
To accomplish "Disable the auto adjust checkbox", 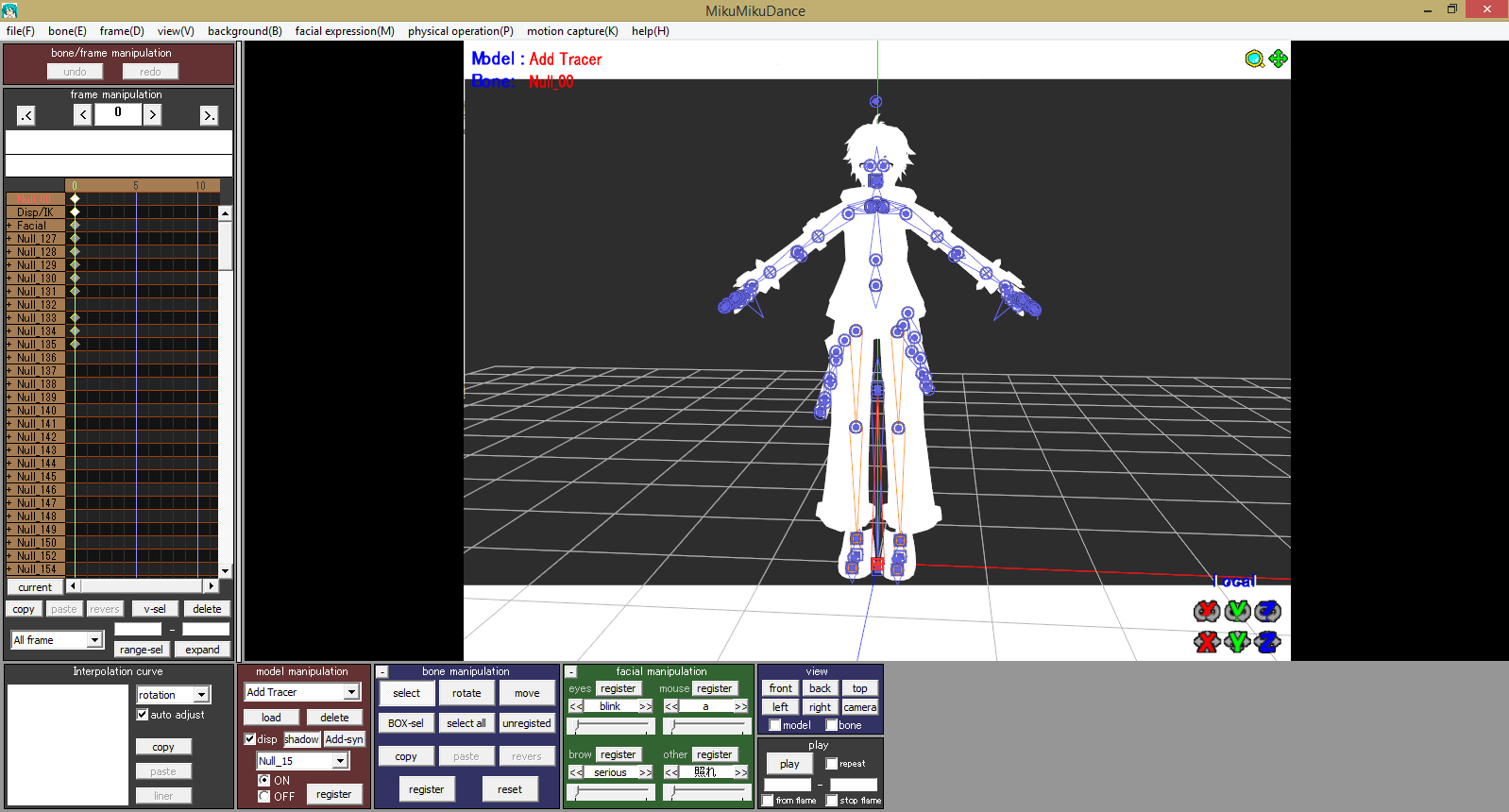I will coord(143,715).
